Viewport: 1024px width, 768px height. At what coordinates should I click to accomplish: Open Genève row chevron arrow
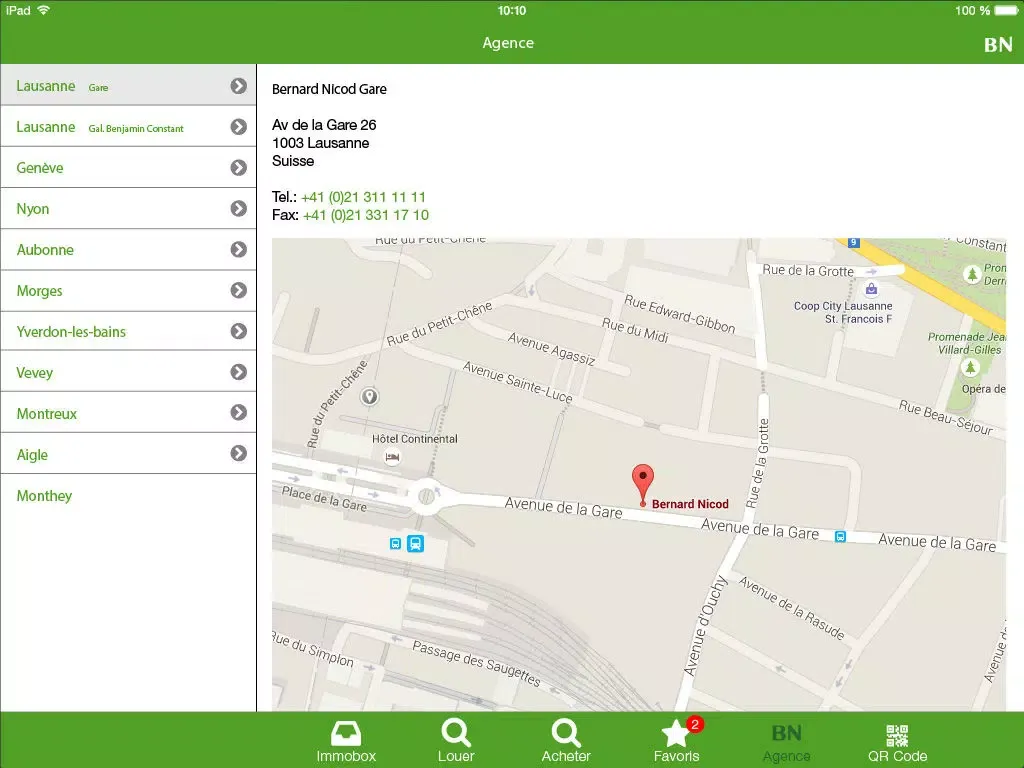click(x=238, y=168)
